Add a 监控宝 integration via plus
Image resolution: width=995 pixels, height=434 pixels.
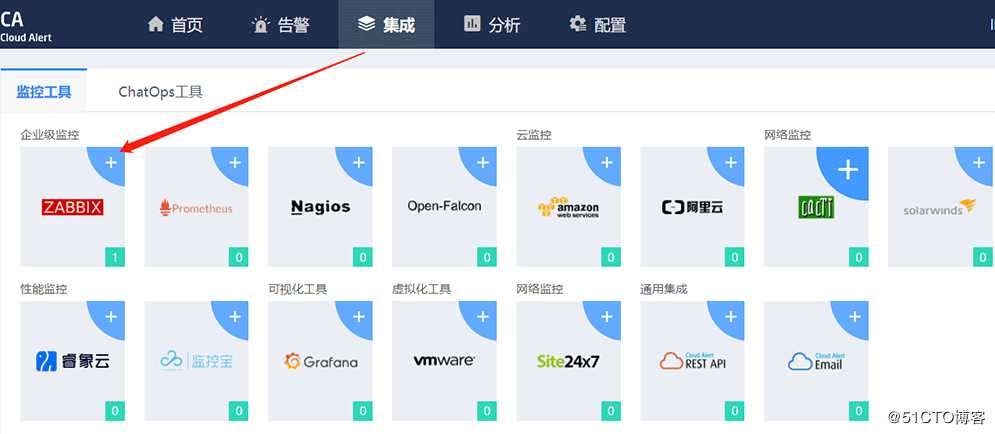pyautogui.click(x=235, y=316)
